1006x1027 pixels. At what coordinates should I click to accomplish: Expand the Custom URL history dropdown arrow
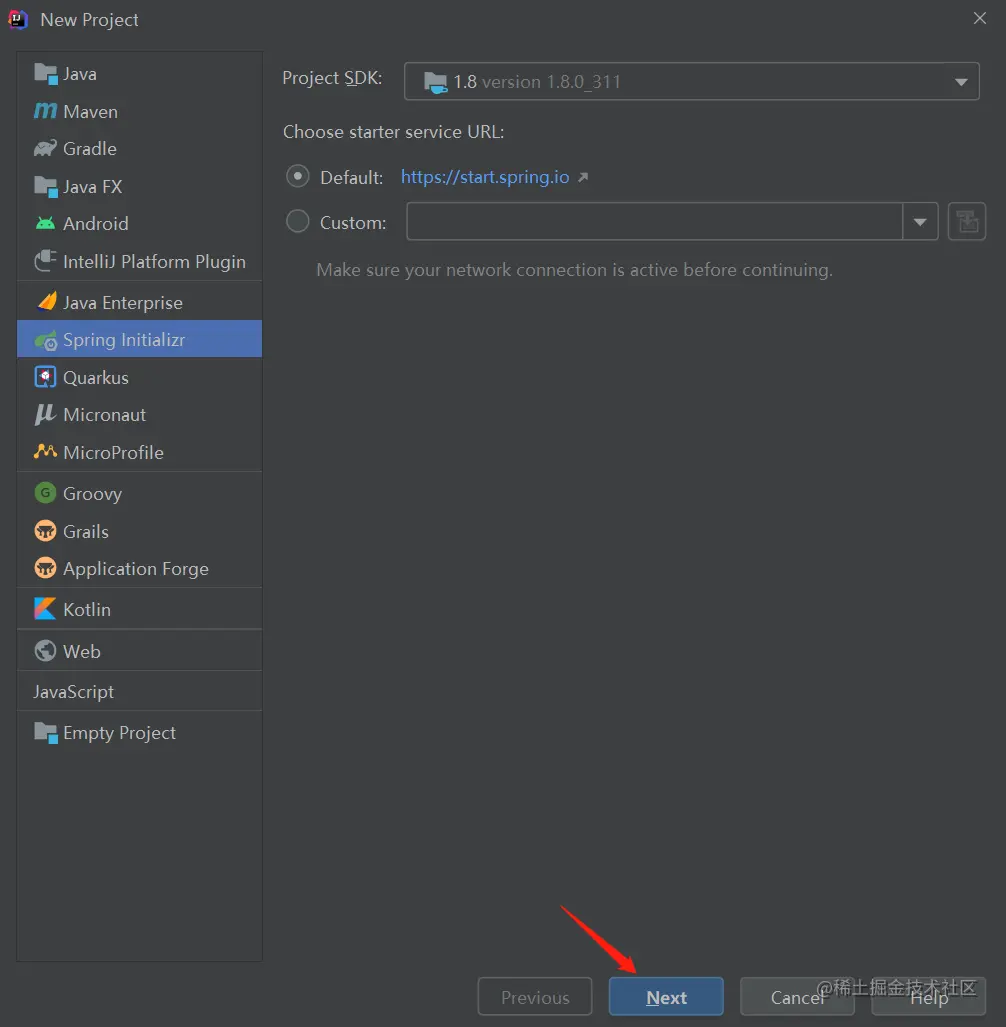coord(920,221)
